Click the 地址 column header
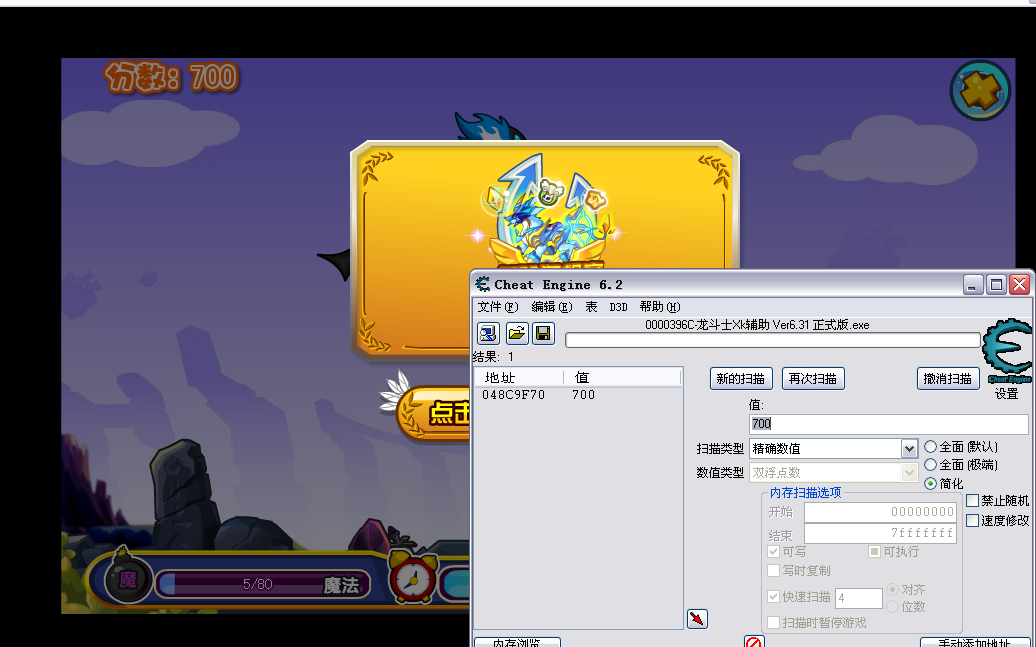The height and width of the screenshot is (647, 1036). pyautogui.click(x=519, y=377)
